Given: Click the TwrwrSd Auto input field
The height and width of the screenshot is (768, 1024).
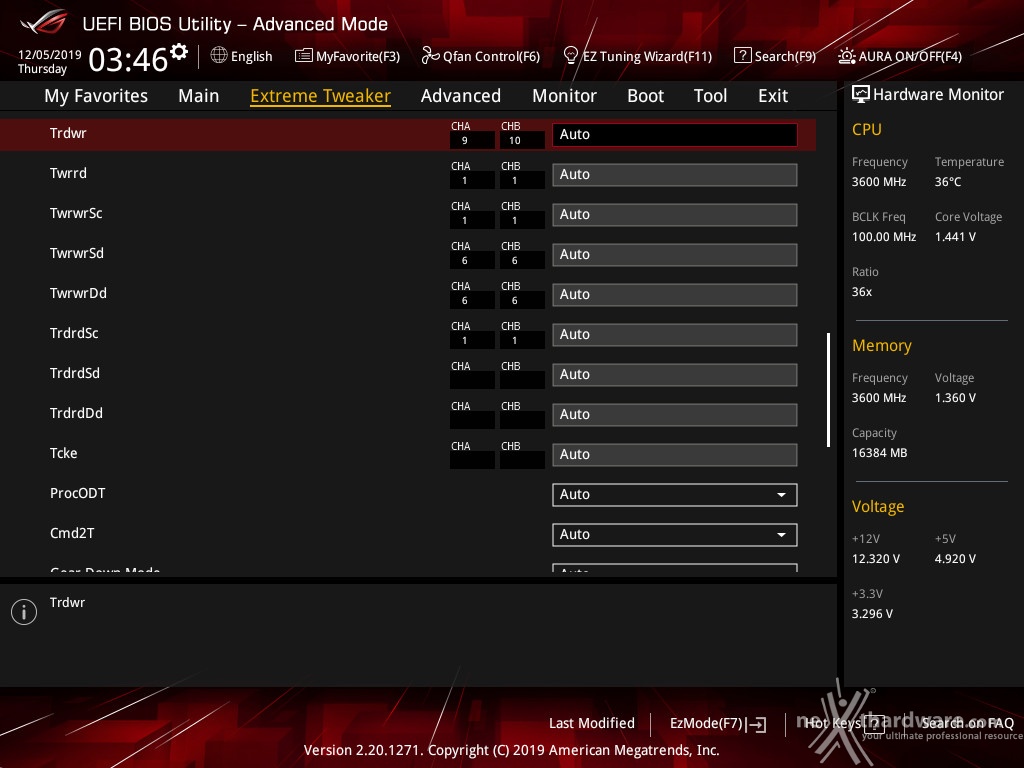Looking at the screenshot, I should [675, 254].
